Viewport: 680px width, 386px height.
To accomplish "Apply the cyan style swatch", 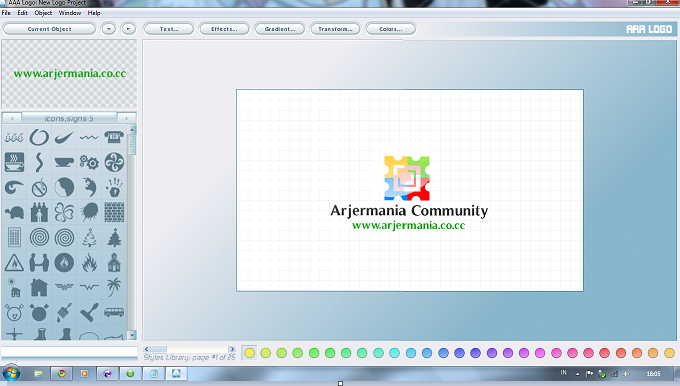I will (x=395, y=353).
